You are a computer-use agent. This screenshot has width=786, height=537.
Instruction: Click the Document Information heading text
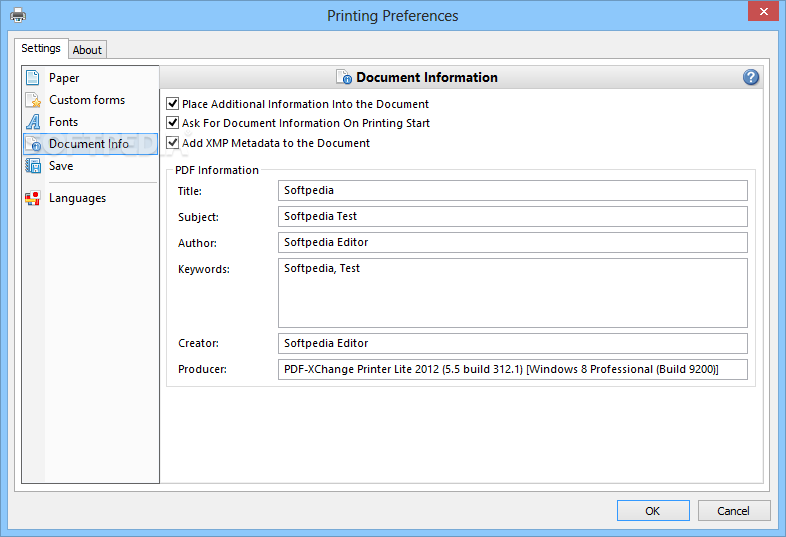[x=427, y=77]
